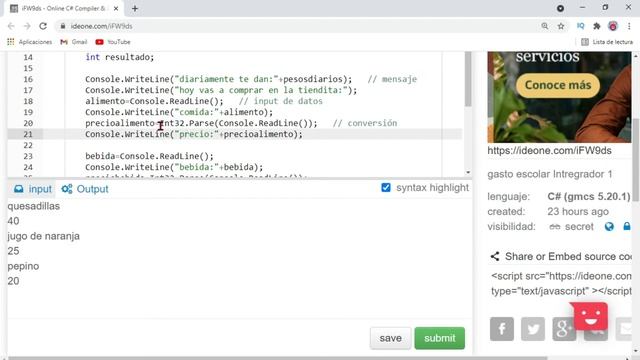
Task: Switch to the Output tab
Action: [x=85, y=189]
